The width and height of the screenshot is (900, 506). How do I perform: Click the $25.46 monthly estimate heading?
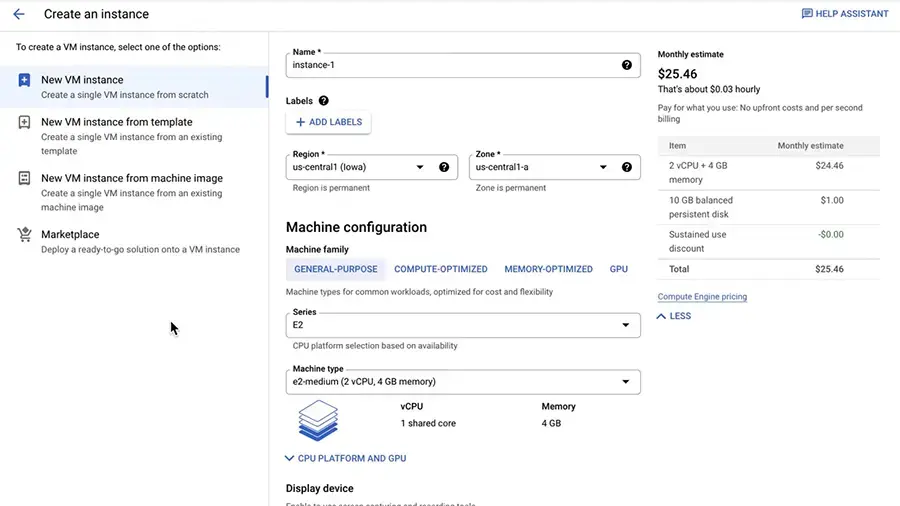pos(677,74)
